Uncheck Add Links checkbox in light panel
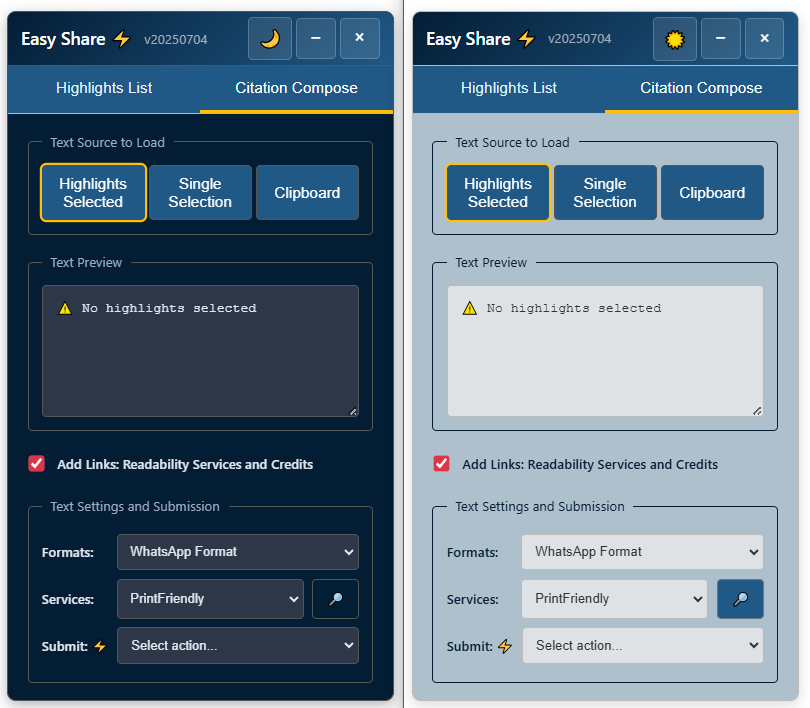Image resolution: width=810 pixels, height=708 pixels. [442, 464]
